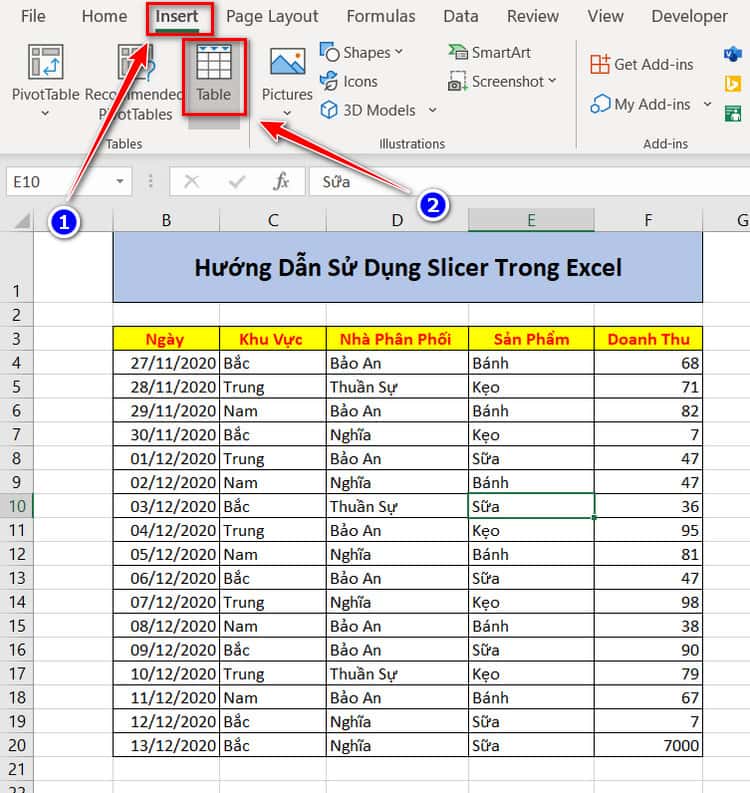The image size is (750, 793).
Task: Open Insert Function (fx)
Action: [x=281, y=181]
